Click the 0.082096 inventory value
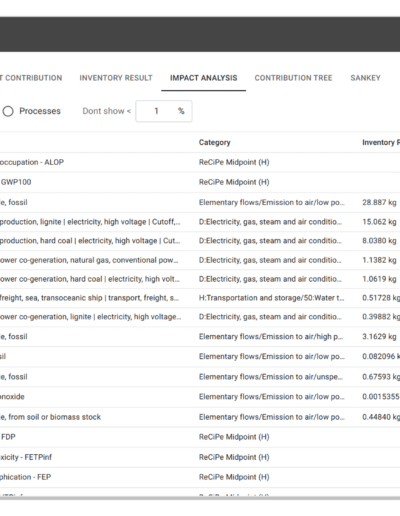This screenshot has height=516, width=400. pos(381,356)
